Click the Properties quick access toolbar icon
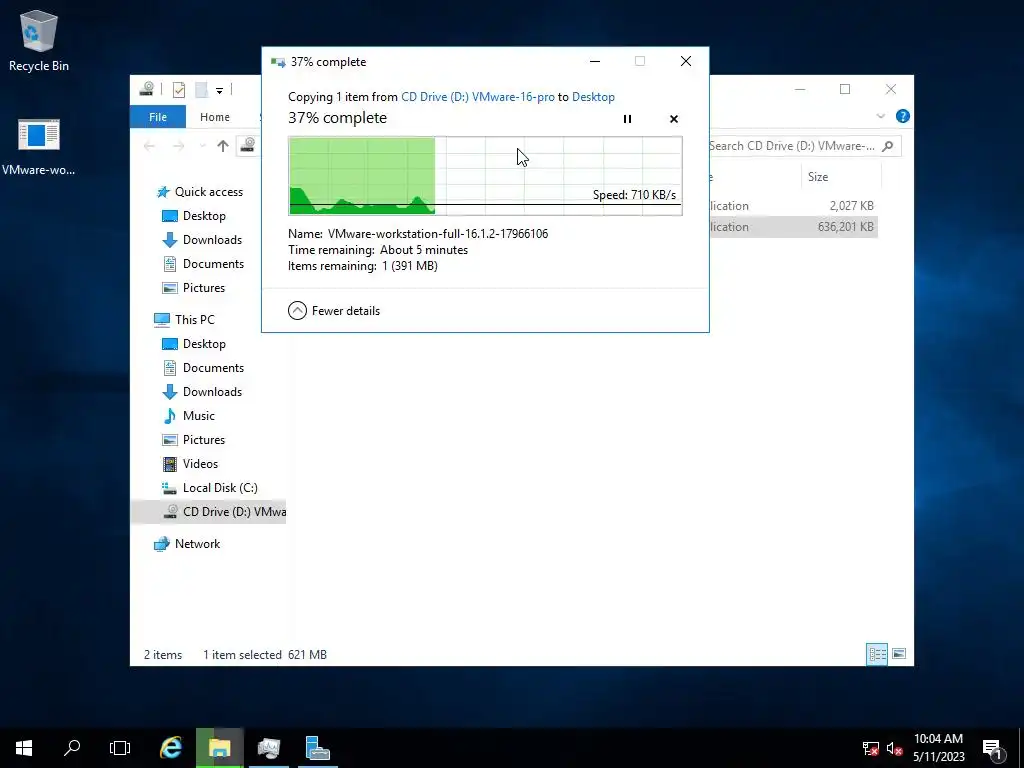Viewport: 1024px width, 768px height. 179,90
